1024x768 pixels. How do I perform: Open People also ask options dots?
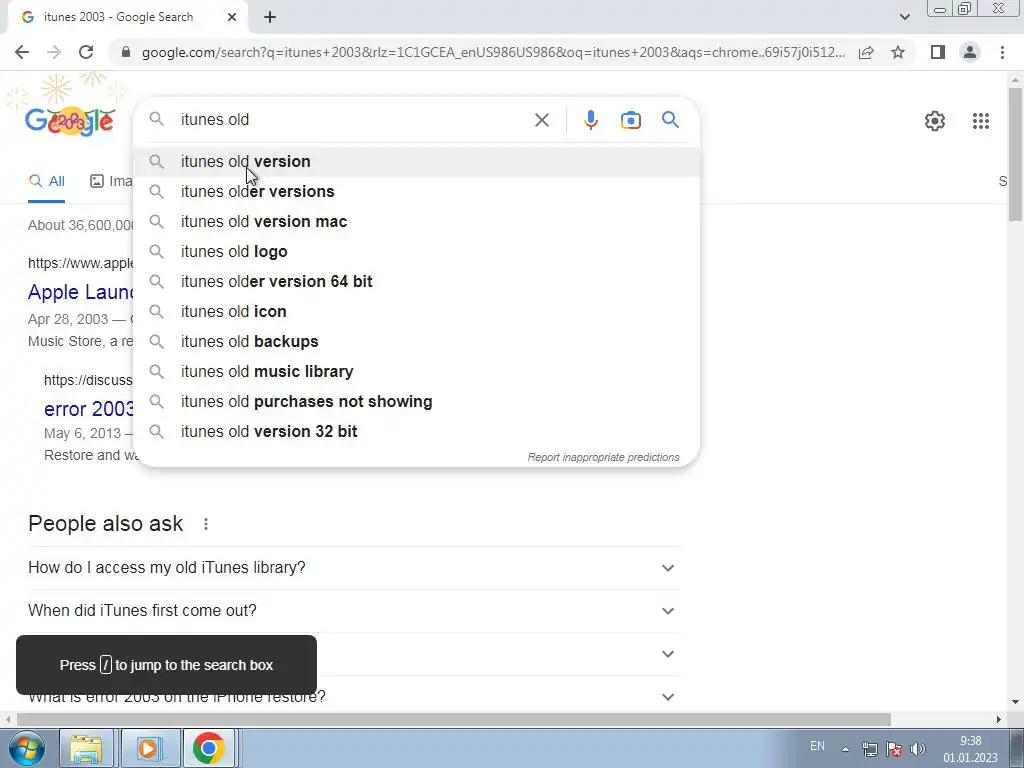(206, 524)
